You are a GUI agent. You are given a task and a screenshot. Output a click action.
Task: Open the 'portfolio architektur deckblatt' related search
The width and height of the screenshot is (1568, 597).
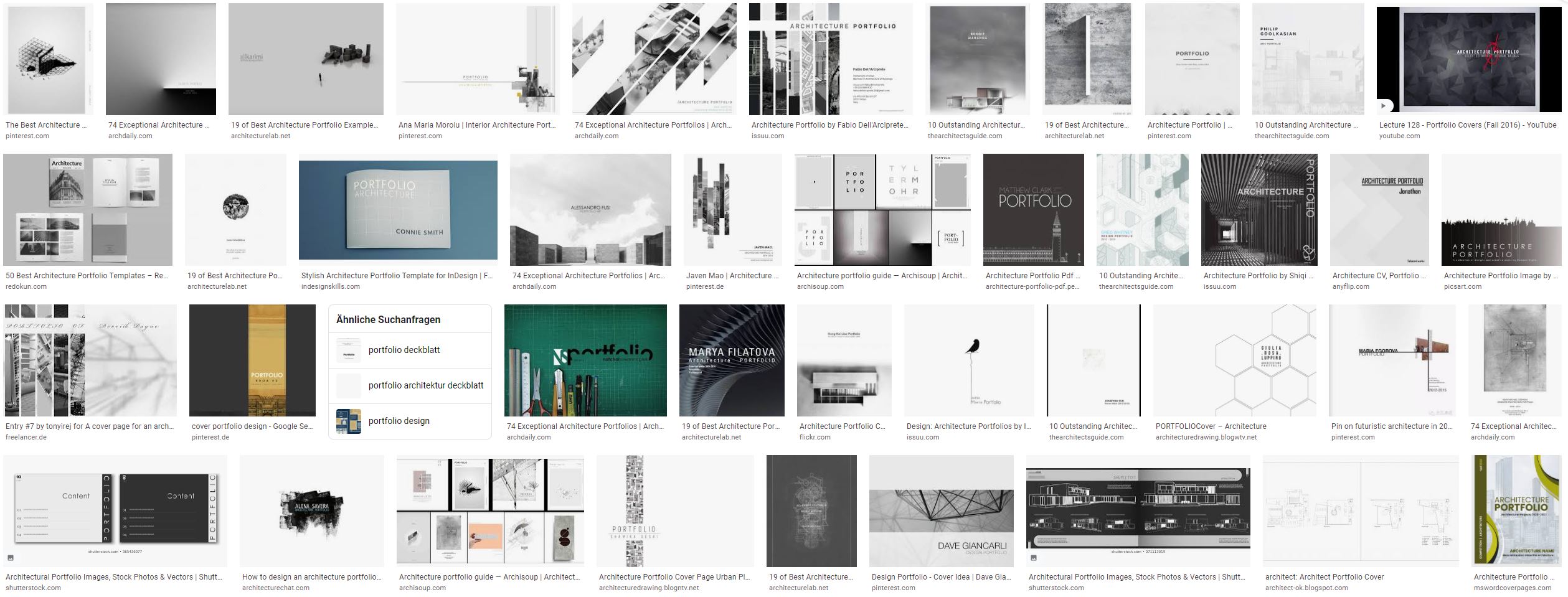click(410, 385)
